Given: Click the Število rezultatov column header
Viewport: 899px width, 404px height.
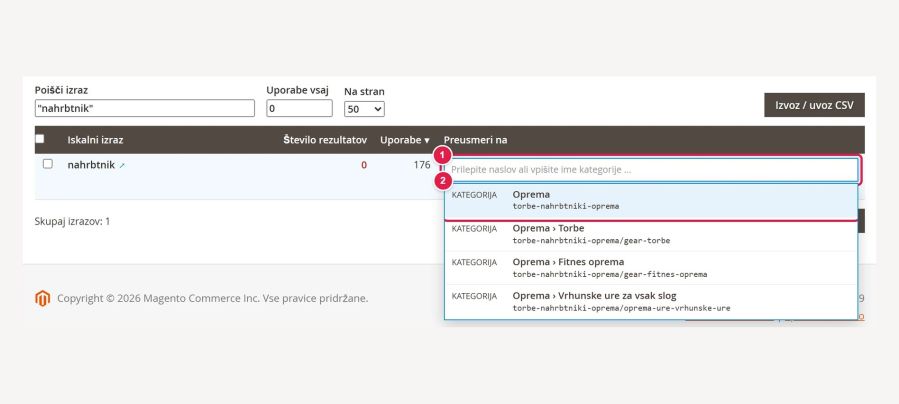Looking at the screenshot, I should 325,140.
